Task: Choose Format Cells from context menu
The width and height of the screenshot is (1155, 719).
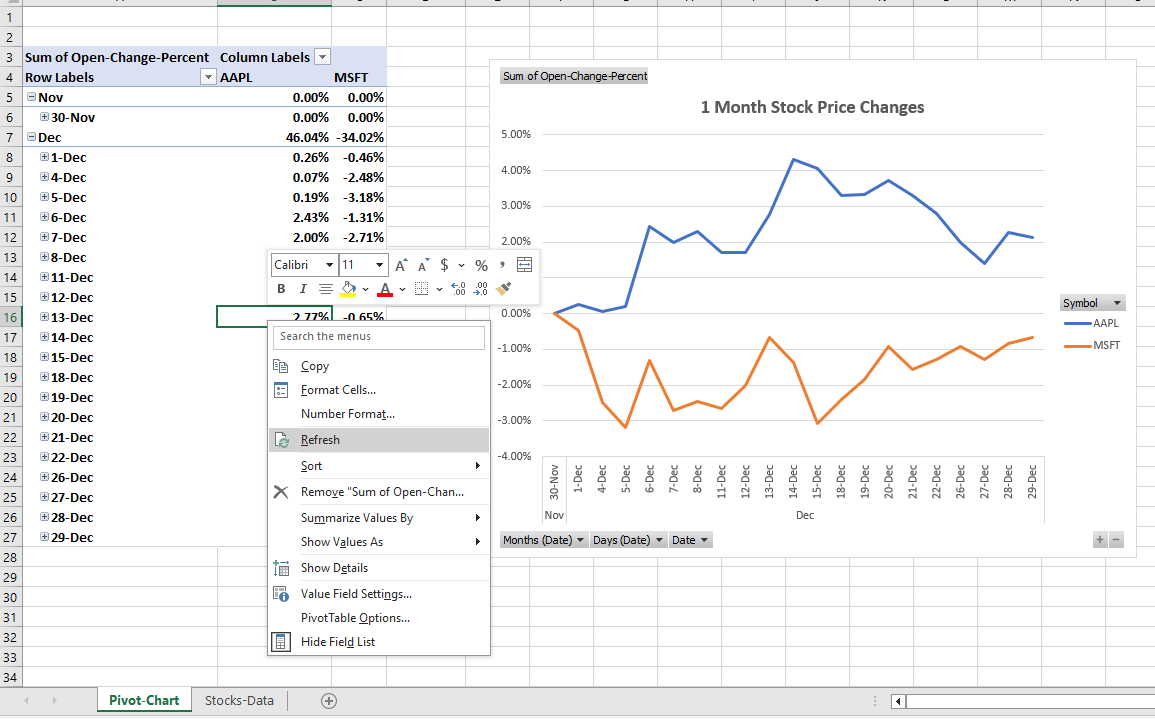Action: click(x=379, y=390)
